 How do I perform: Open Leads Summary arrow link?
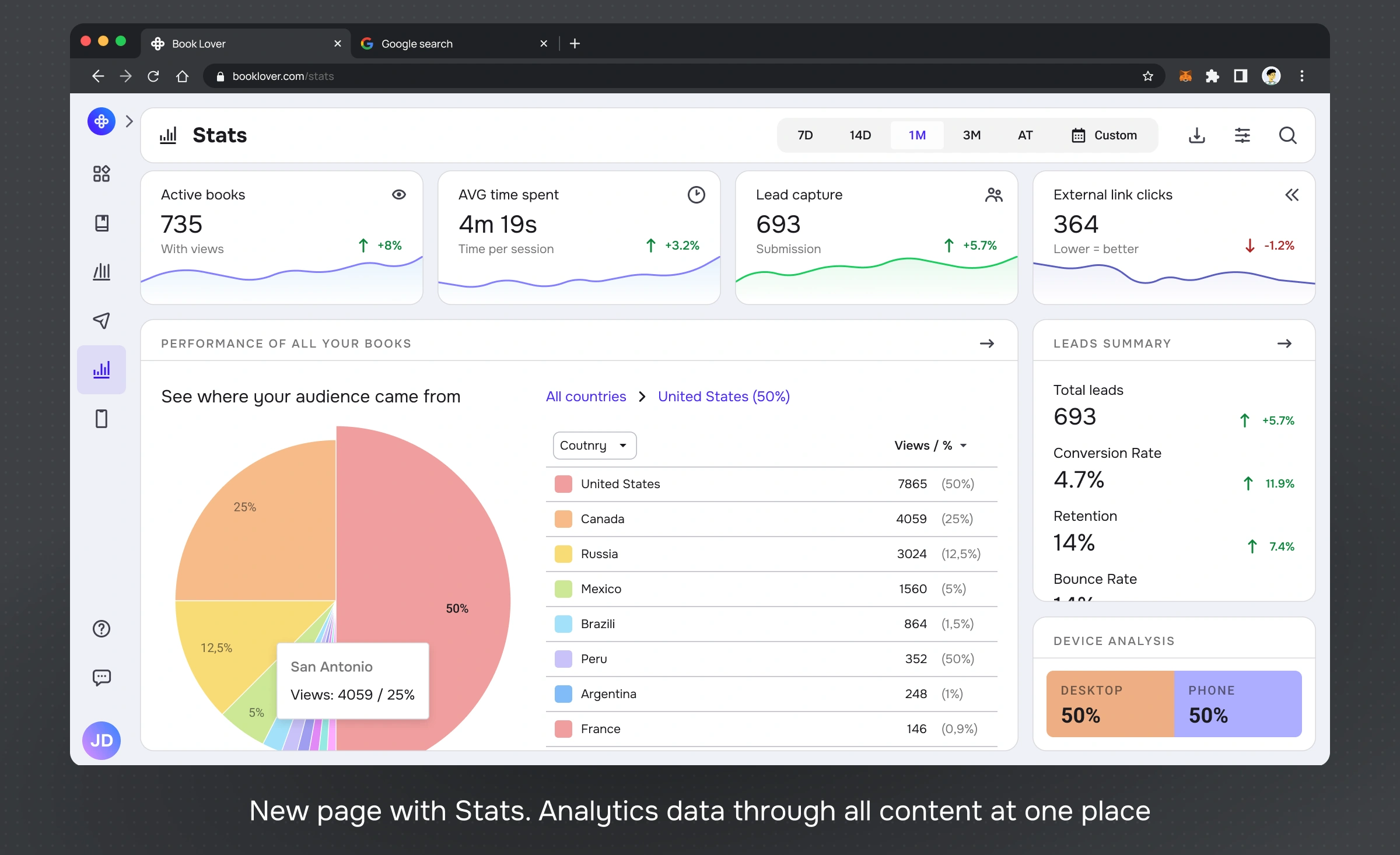(x=1284, y=344)
